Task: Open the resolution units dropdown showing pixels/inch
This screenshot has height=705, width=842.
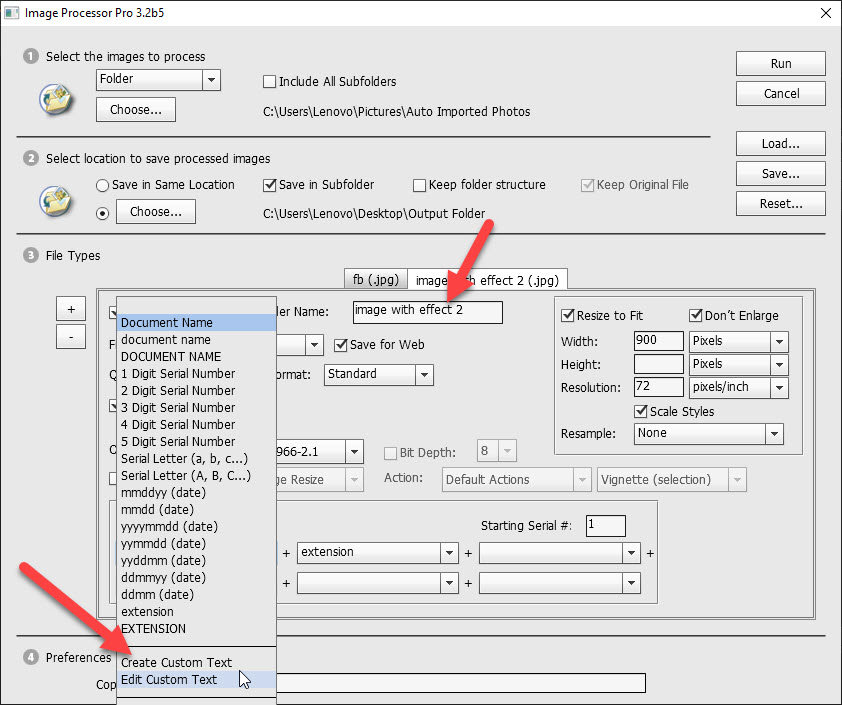Action: (x=738, y=387)
